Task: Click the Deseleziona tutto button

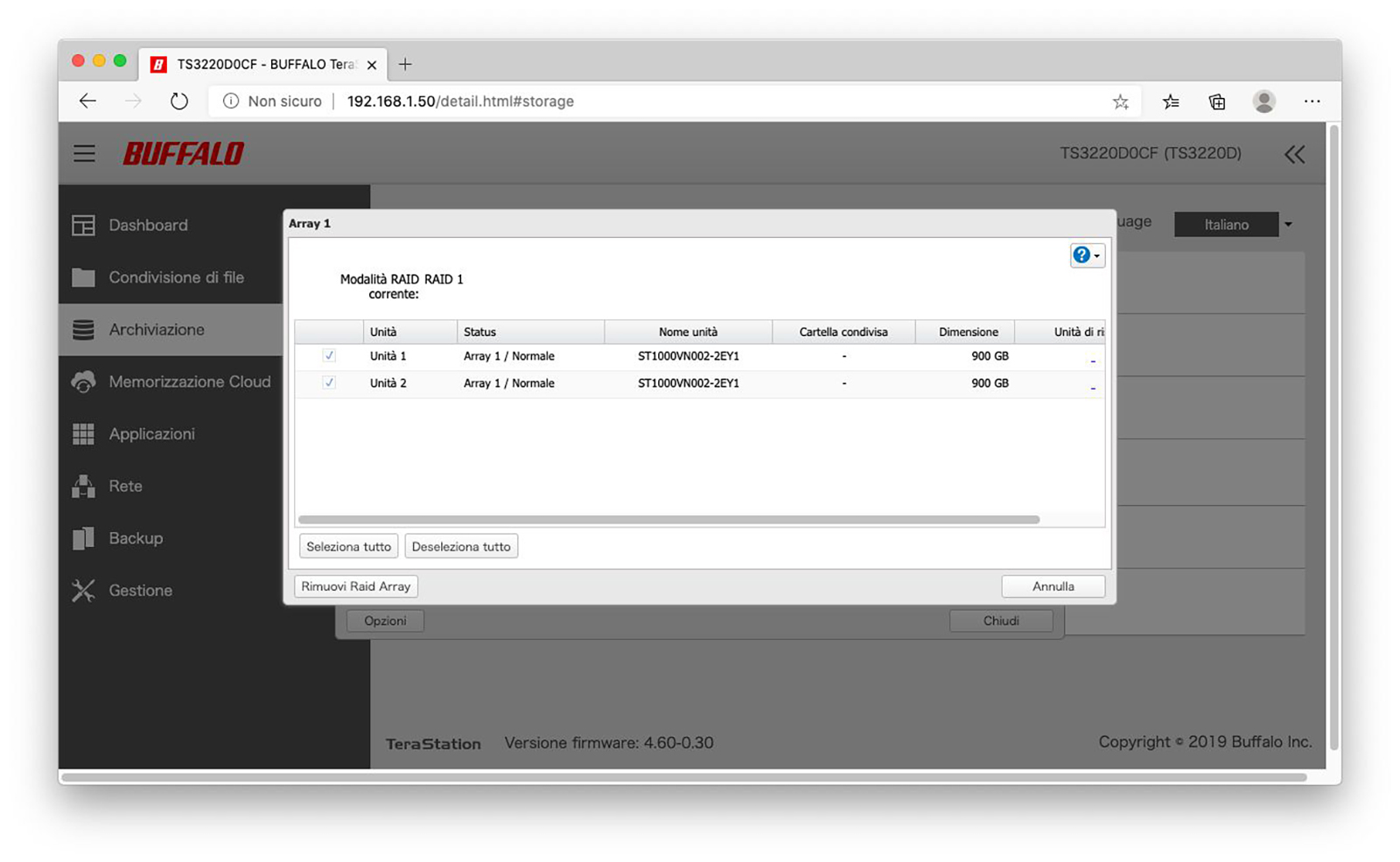Action: tap(461, 547)
